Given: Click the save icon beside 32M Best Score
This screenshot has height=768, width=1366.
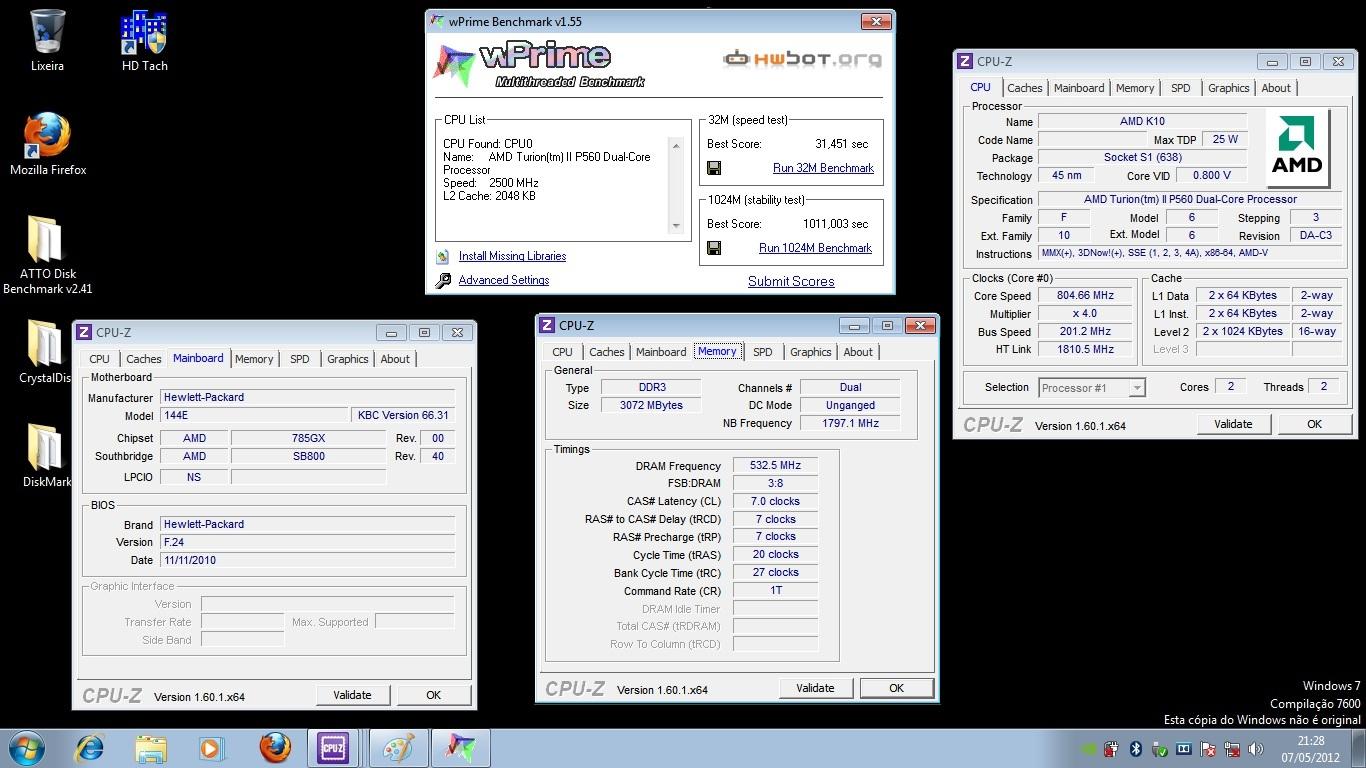Looking at the screenshot, I should click(x=714, y=168).
